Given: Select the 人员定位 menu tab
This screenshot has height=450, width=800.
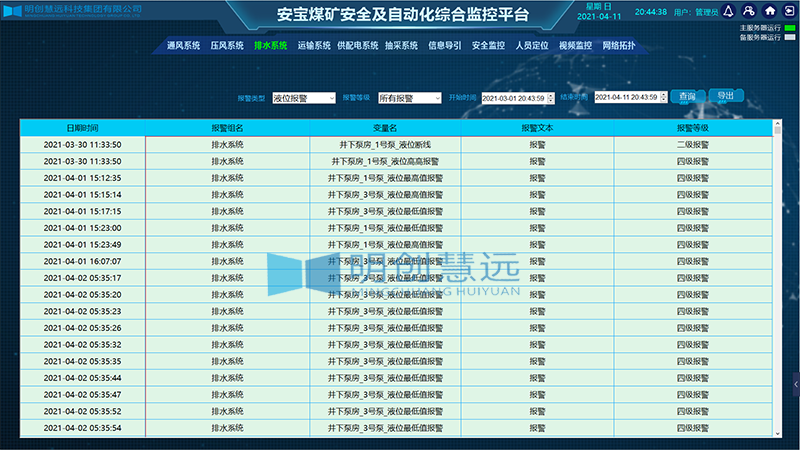Looking at the screenshot, I should 532,46.
